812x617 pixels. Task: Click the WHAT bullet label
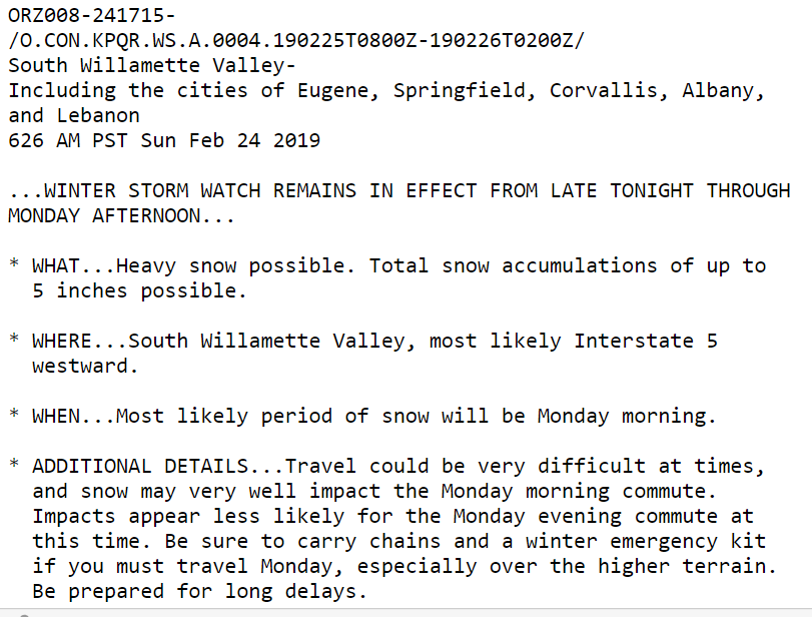tap(55, 266)
